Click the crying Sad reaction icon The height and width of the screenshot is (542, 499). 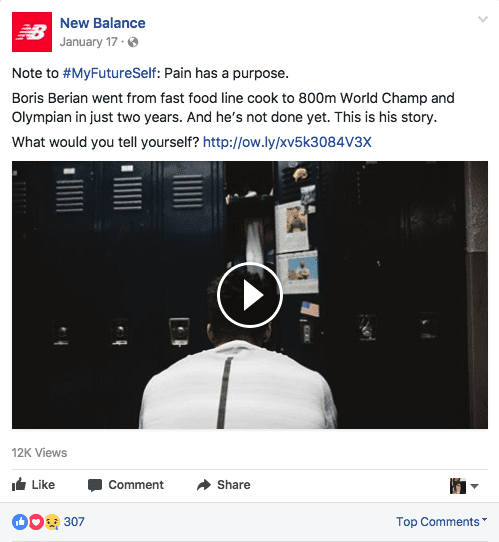click(x=52, y=522)
